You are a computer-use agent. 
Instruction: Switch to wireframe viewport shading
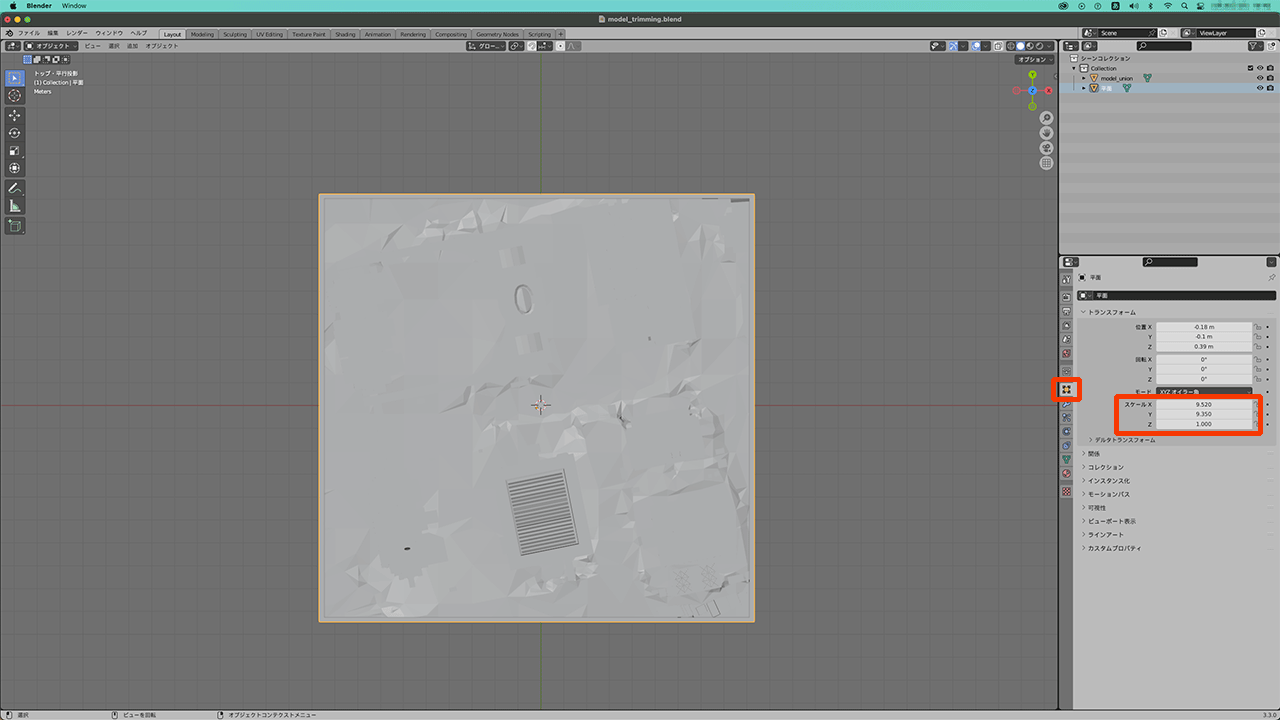pos(1013,46)
